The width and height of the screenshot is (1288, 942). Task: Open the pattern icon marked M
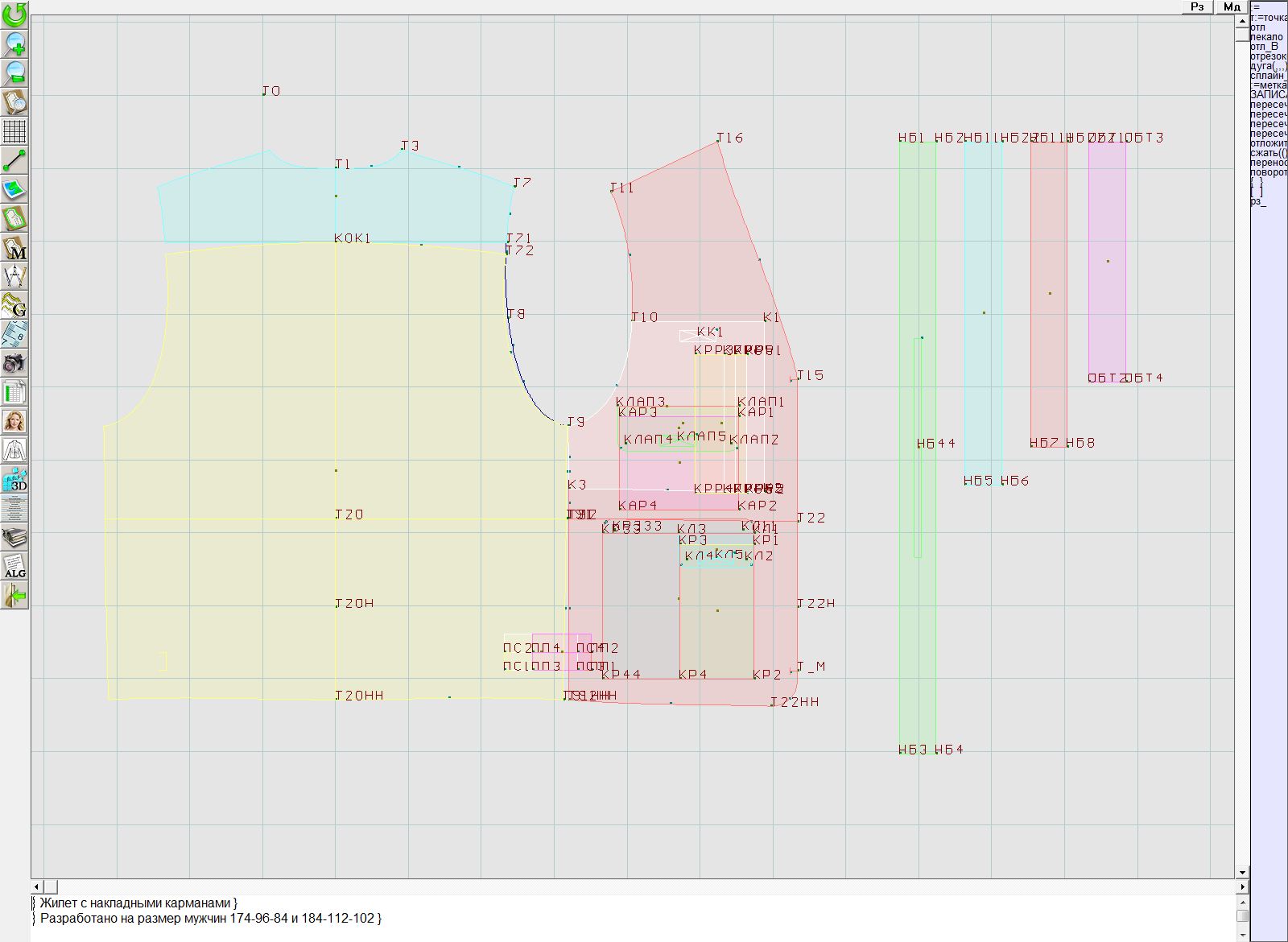click(14, 247)
